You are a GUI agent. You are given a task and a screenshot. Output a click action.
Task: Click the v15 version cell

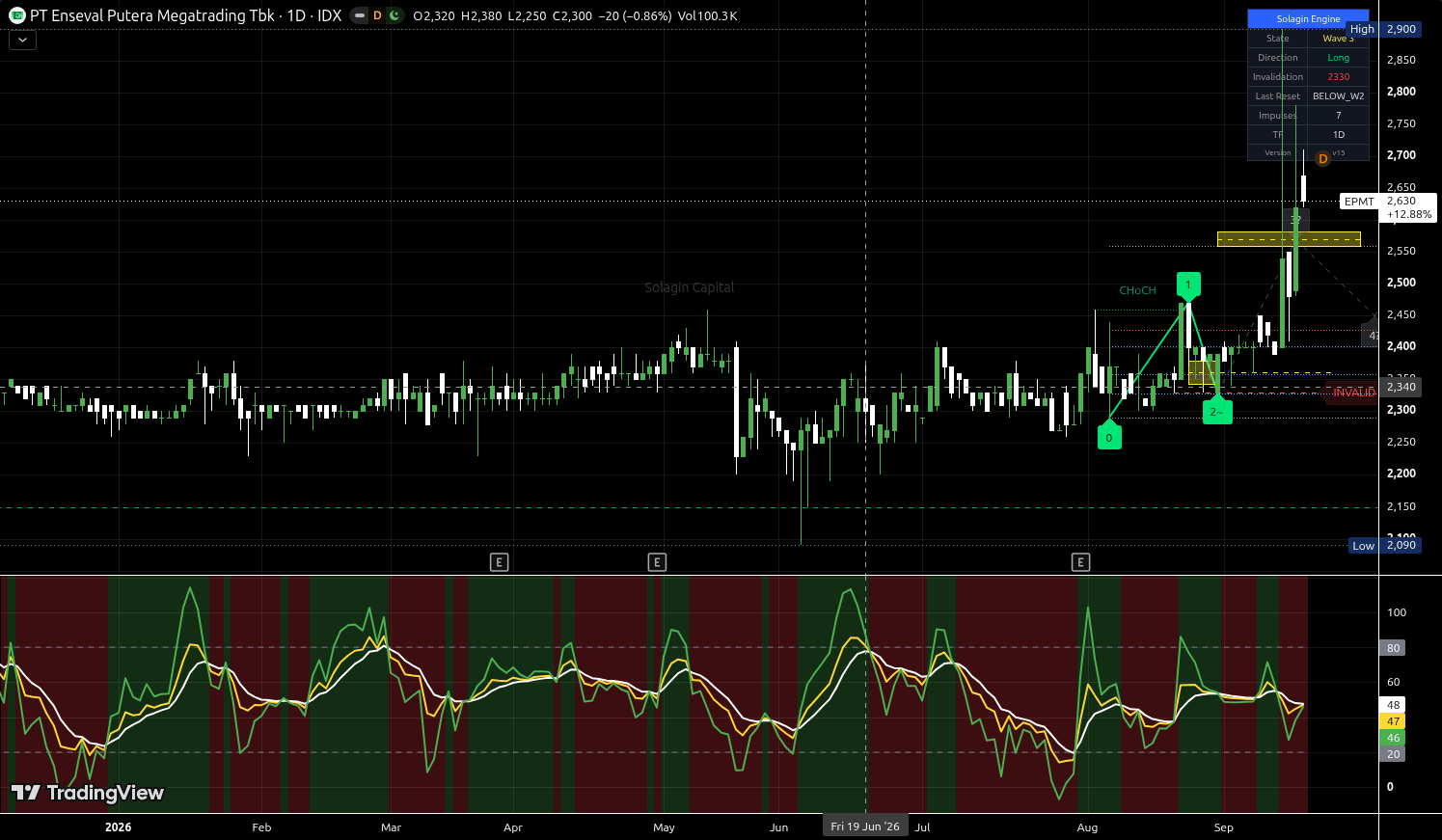coord(1338,153)
